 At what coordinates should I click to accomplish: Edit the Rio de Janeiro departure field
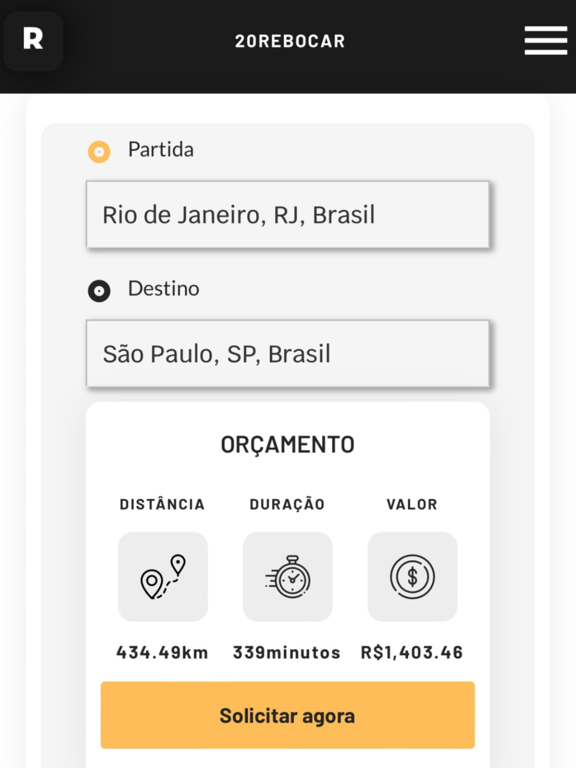[x=288, y=215]
